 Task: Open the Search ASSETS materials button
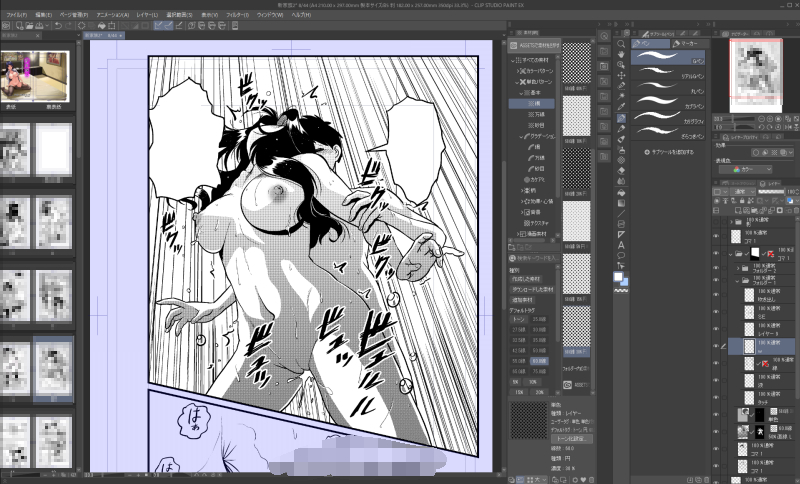(534, 45)
